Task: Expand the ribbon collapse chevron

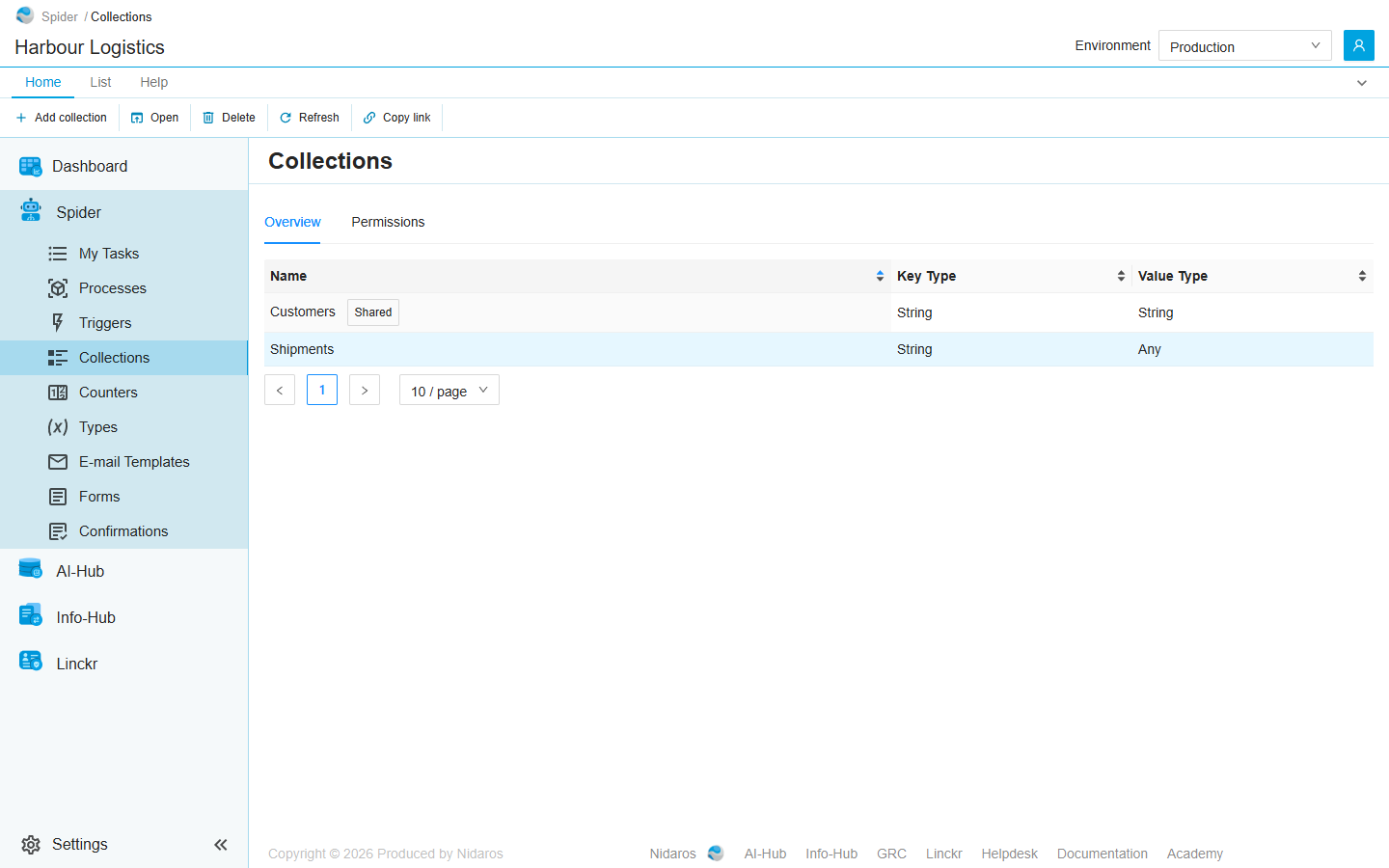Action: coord(1362,83)
